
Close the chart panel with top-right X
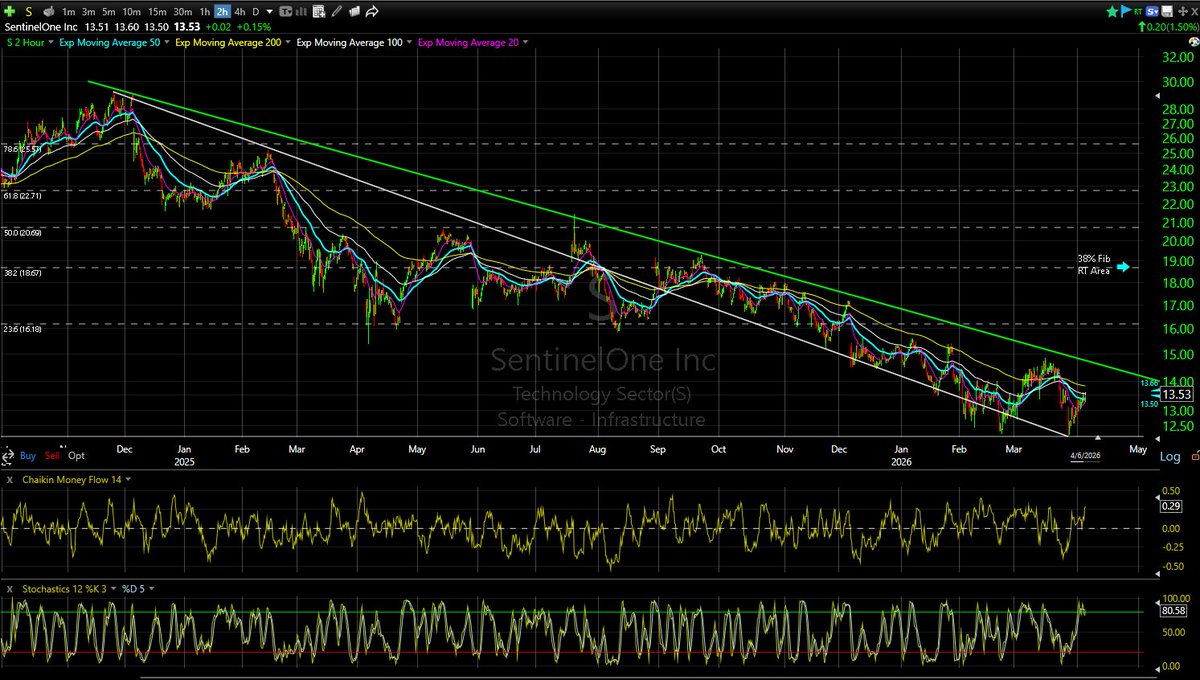pyautogui.click(x=1194, y=11)
